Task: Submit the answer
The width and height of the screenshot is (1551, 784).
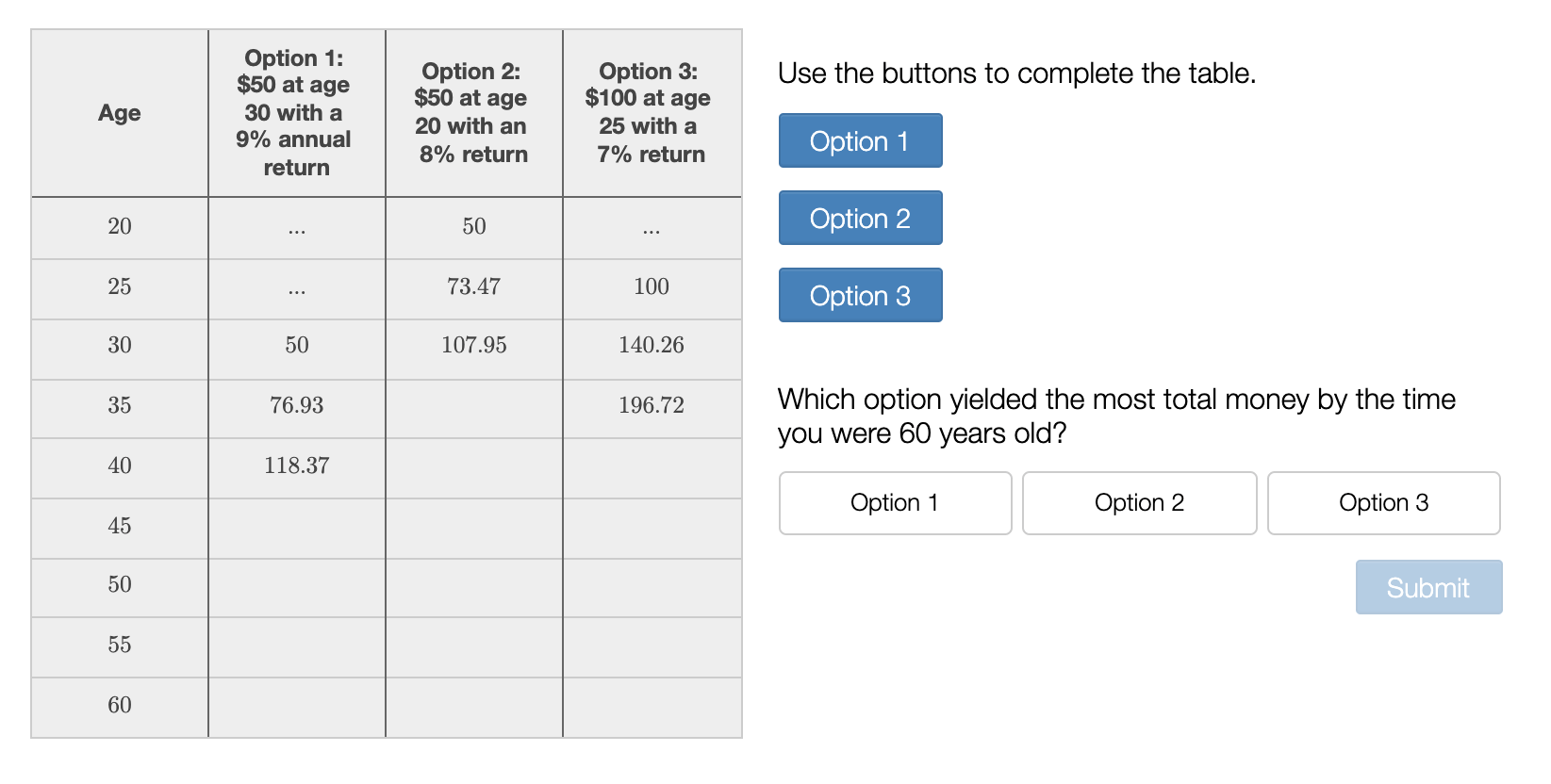Action: point(1428,587)
